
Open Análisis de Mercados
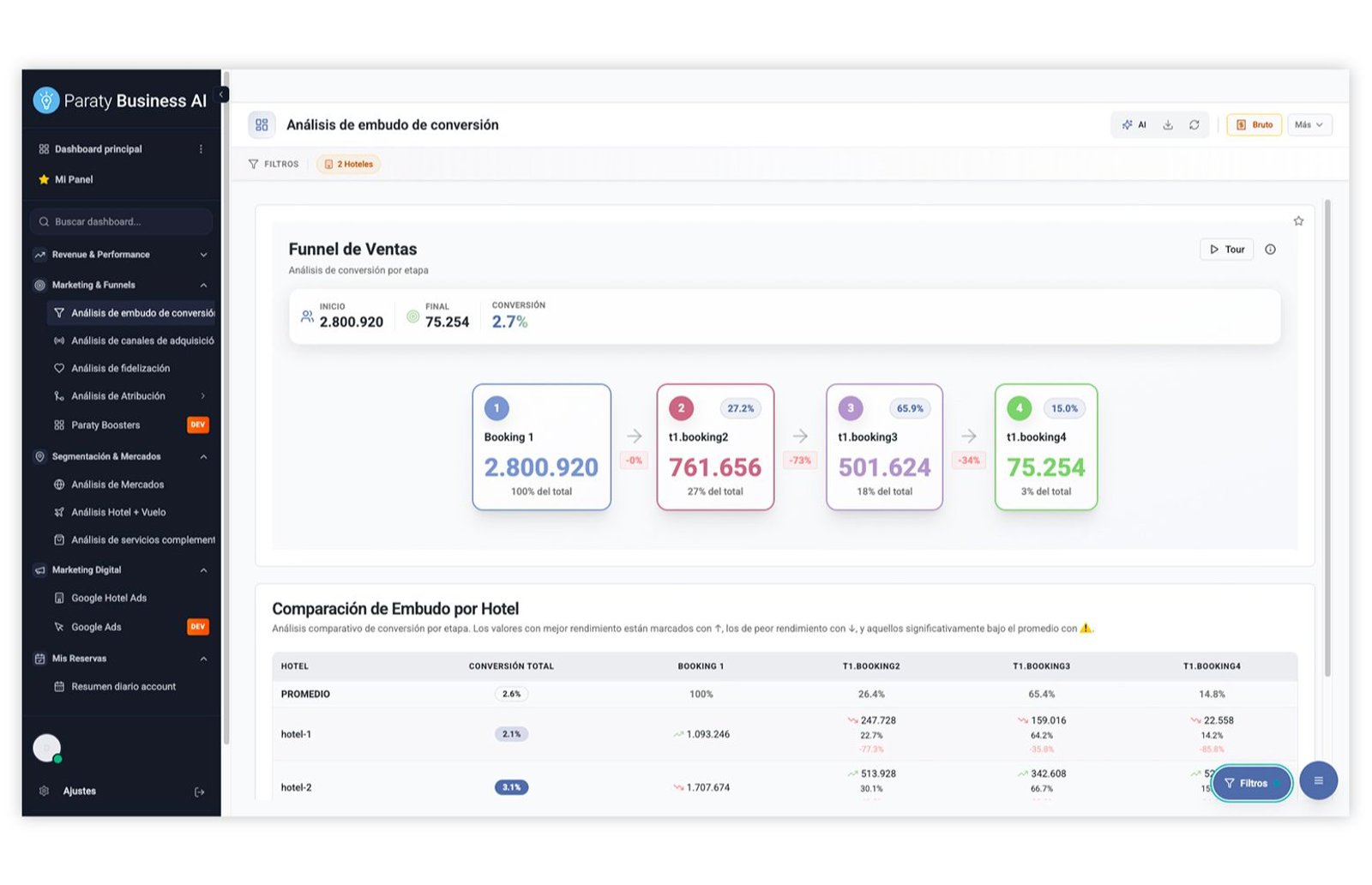pyautogui.click(x=109, y=485)
